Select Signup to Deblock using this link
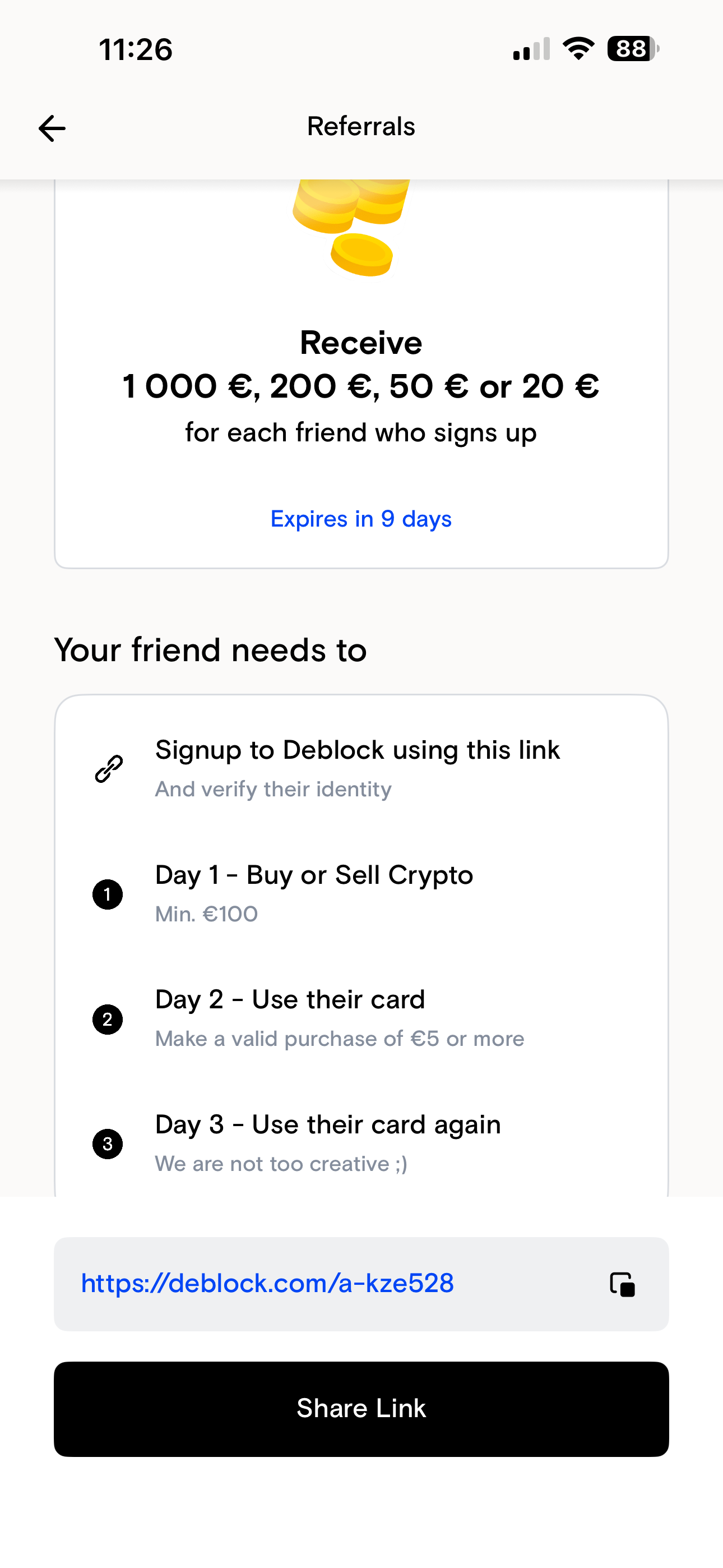 357,750
